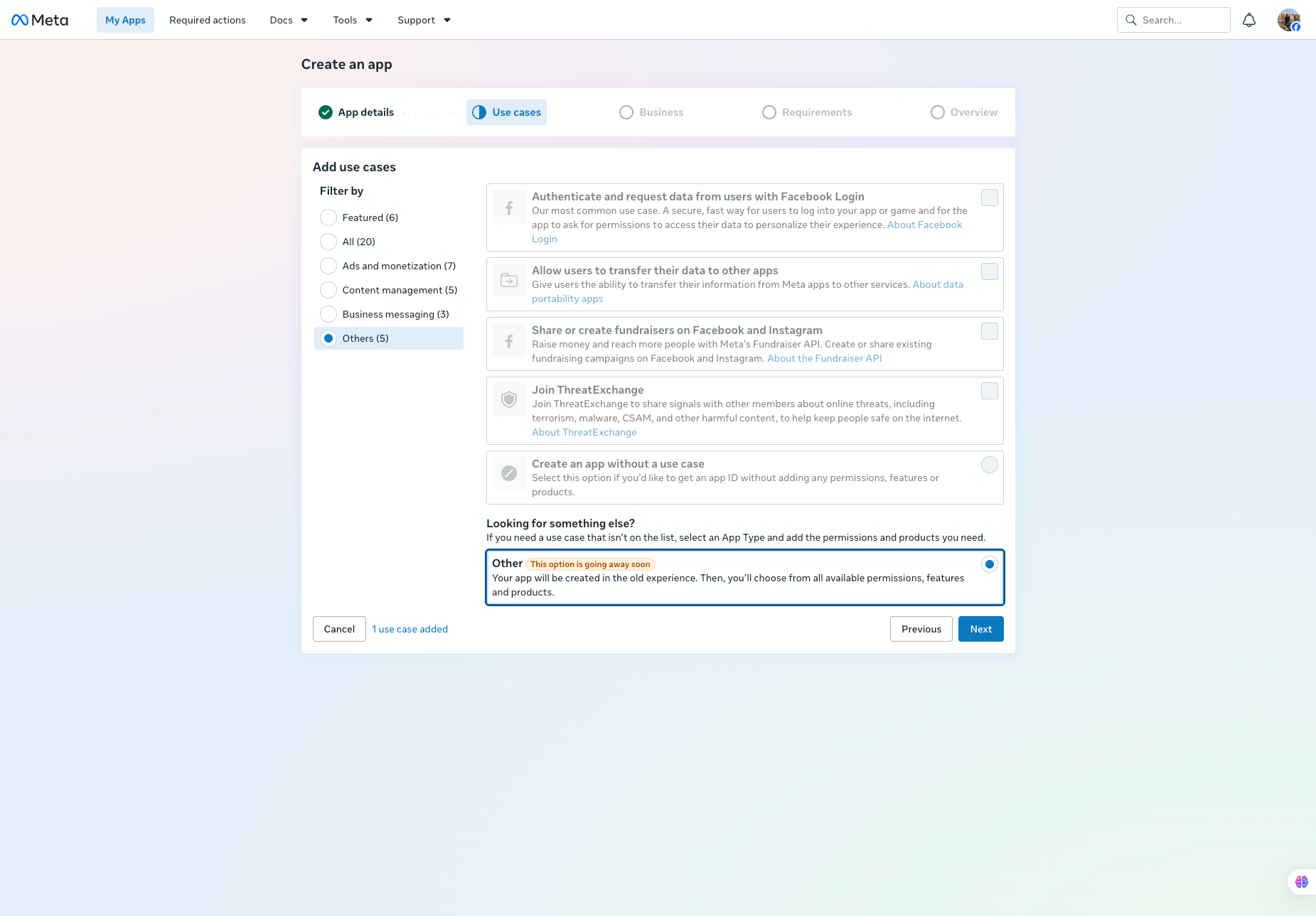Click the Previous button
1316x916 pixels.
coord(921,629)
